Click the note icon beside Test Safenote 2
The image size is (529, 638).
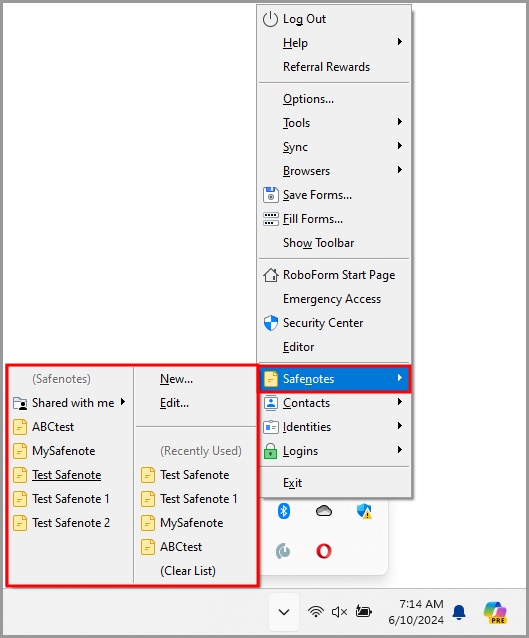(x=20, y=523)
